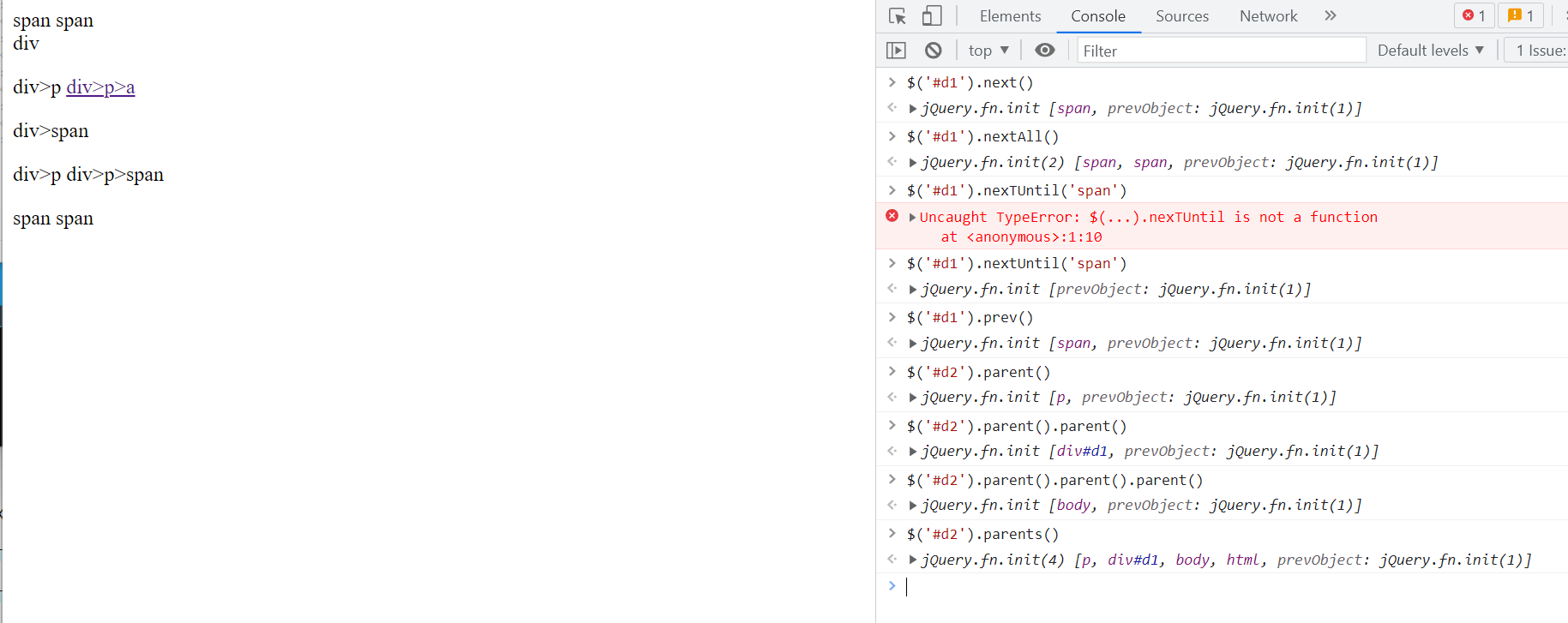Expand the result showing [body, prevObject]
The height and width of the screenshot is (623, 1568).
pos(913,506)
